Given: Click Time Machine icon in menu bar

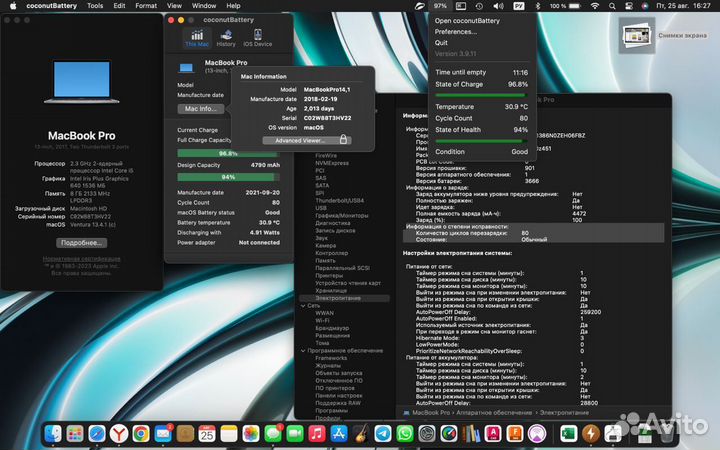Looking at the screenshot, I should 479,6.
